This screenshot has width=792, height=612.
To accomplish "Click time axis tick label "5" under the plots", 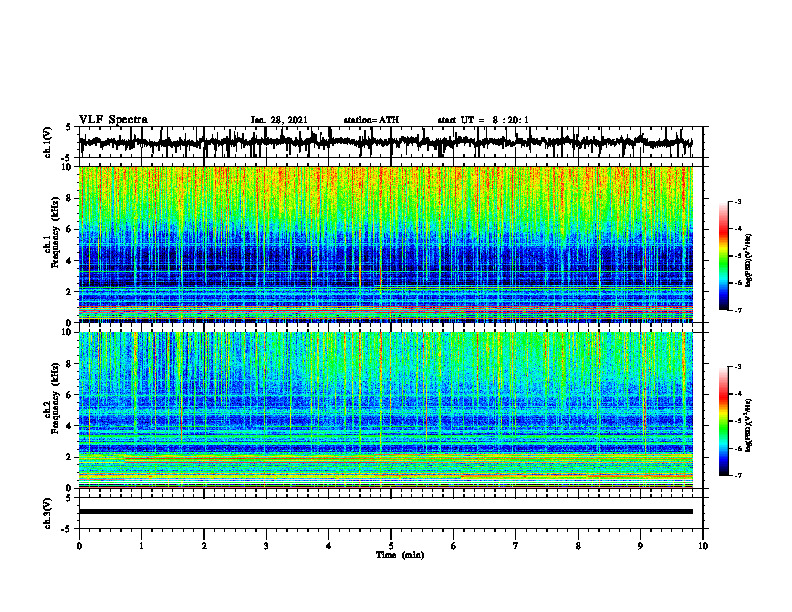I will point(391,546).
